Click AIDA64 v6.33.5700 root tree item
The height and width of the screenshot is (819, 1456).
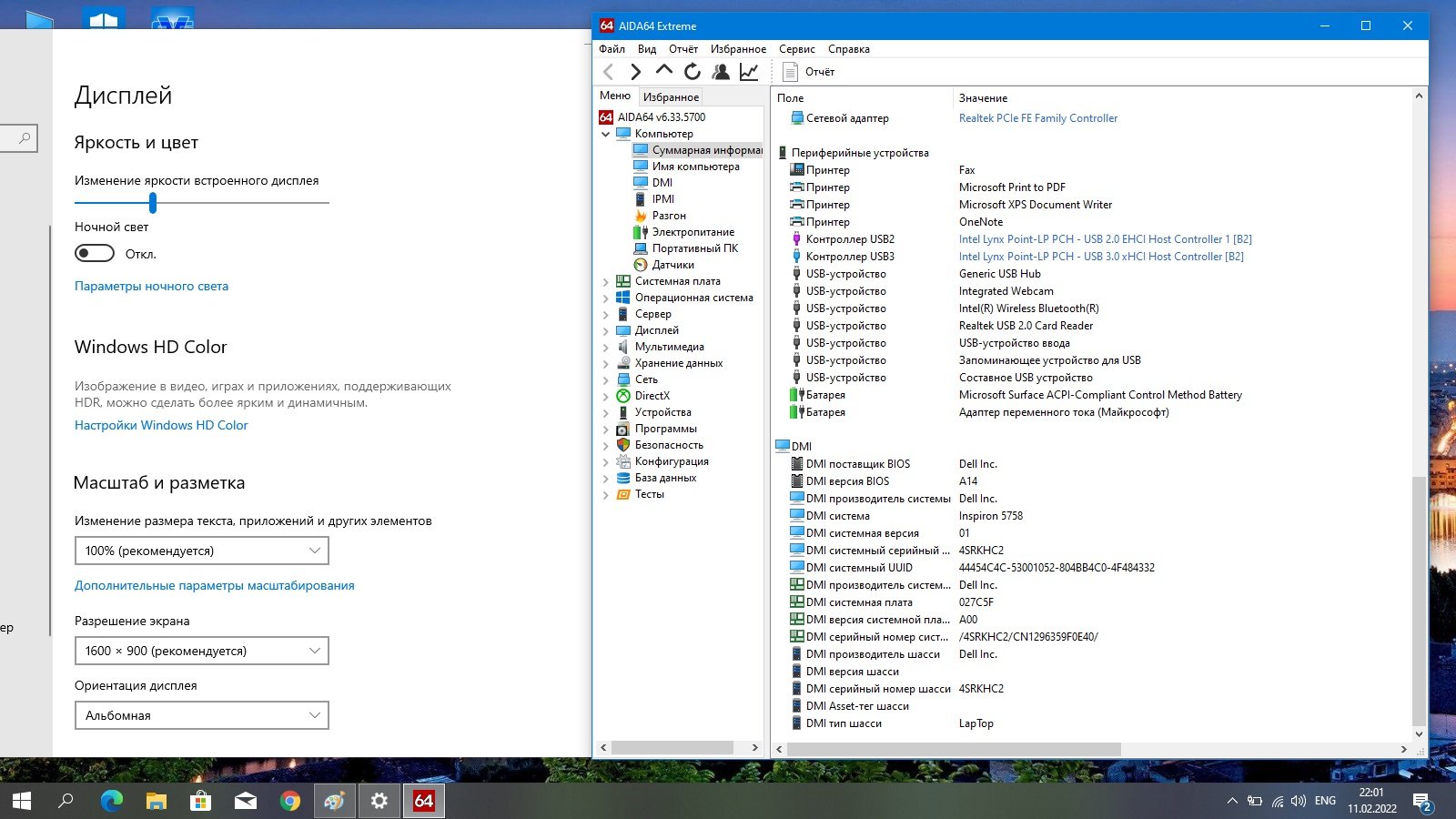coord(652,117)
